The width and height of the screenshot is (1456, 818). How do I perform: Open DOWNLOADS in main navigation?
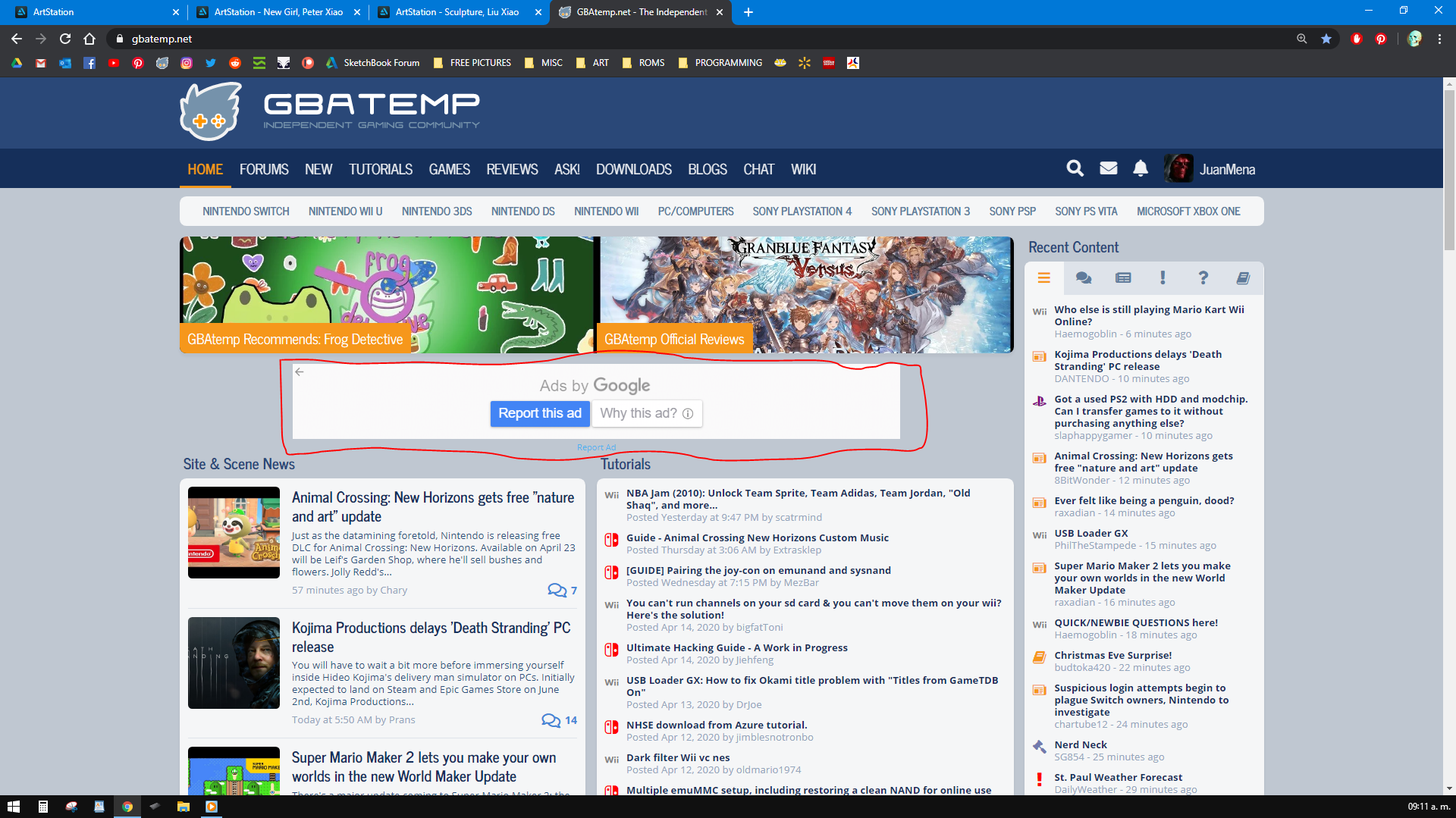coord(634,169)
